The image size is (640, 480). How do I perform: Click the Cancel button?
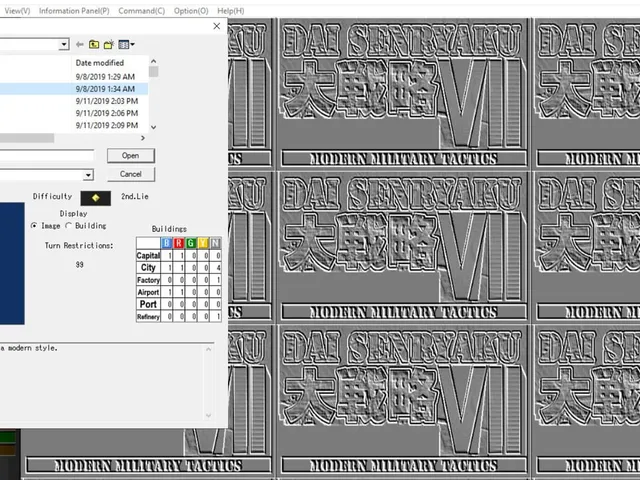click(131, 174)
